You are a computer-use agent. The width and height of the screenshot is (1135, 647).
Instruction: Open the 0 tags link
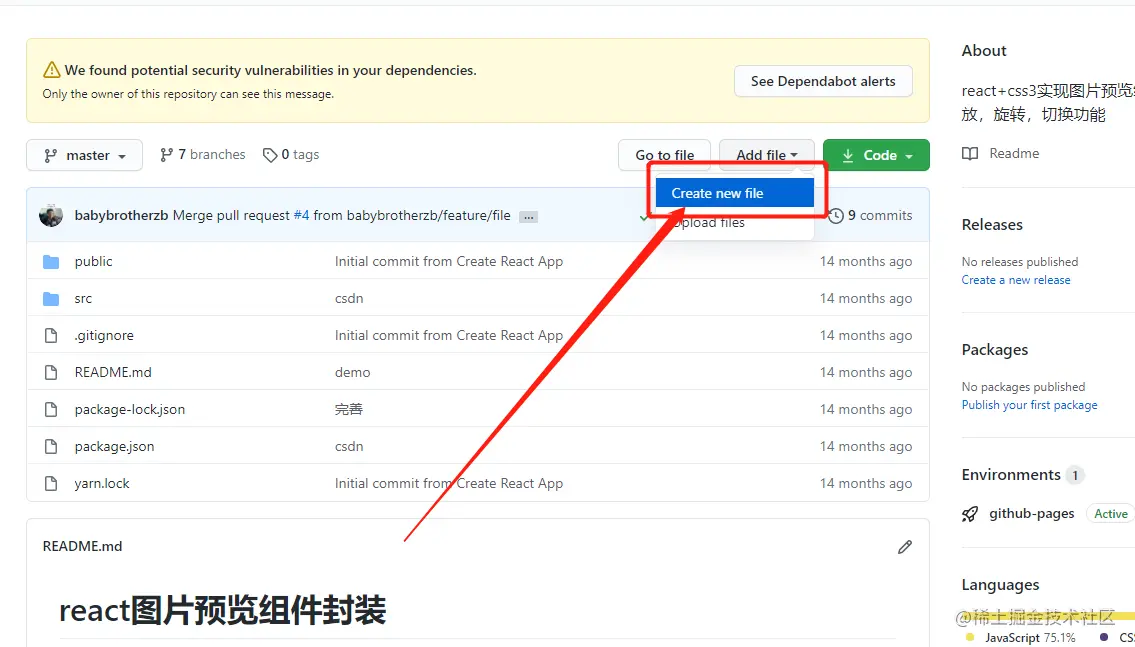click(291, 155)
